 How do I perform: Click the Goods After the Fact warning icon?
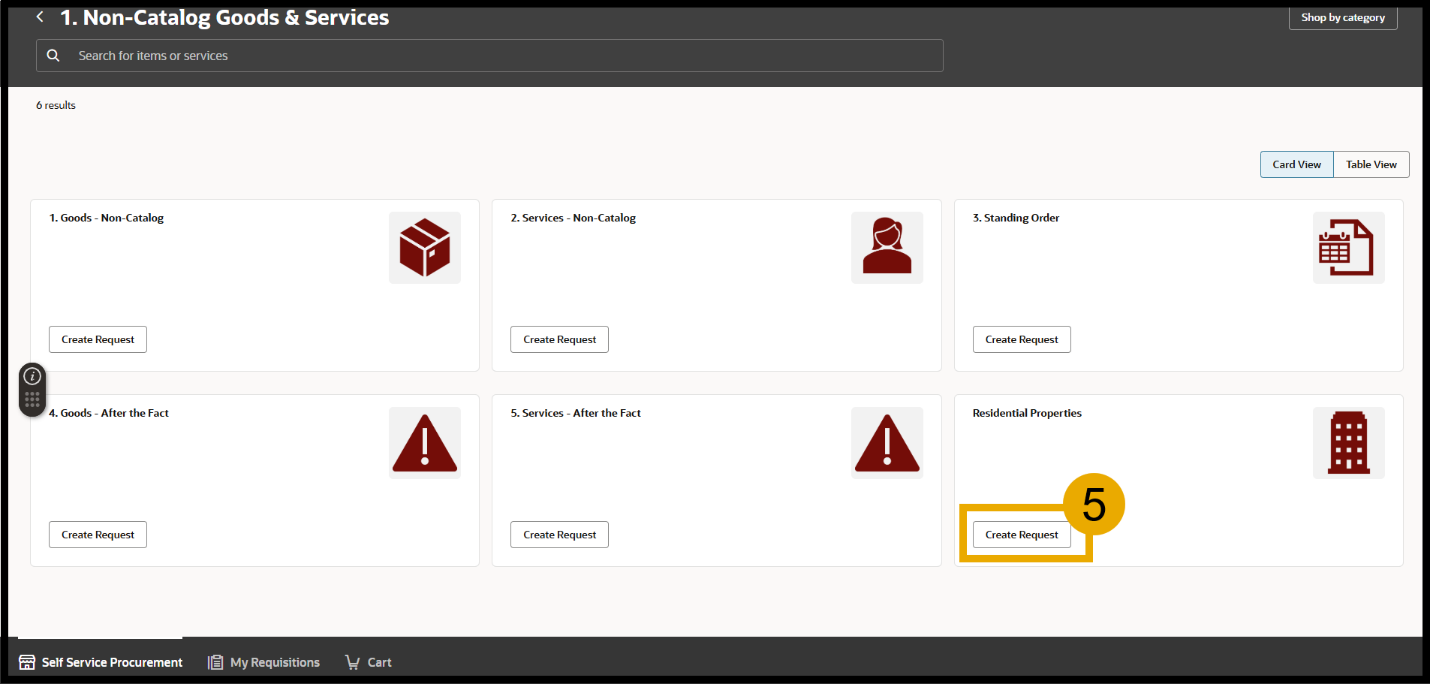coord(424,443)
